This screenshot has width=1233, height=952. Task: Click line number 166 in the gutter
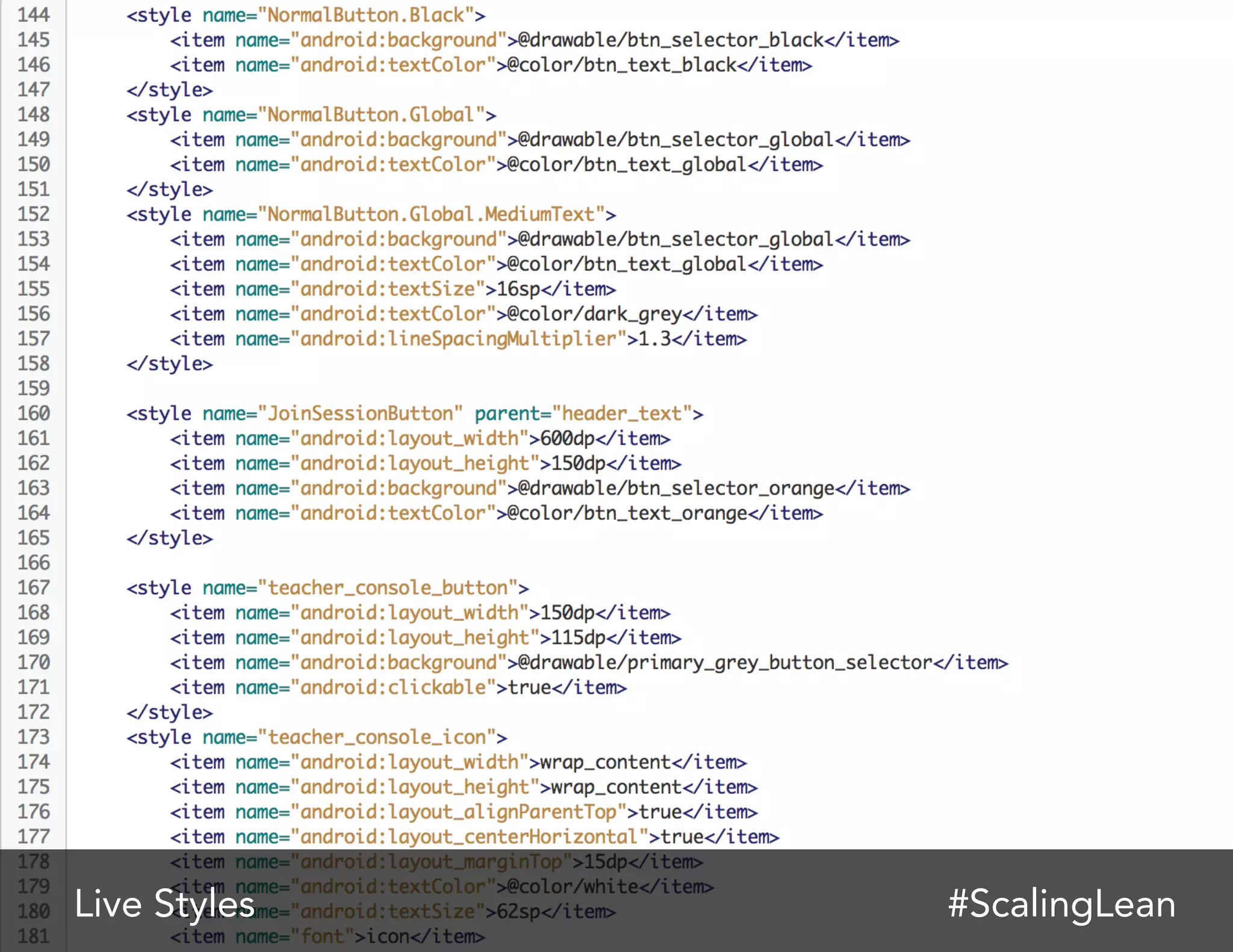pyautogui.click(x=33, y=563)
